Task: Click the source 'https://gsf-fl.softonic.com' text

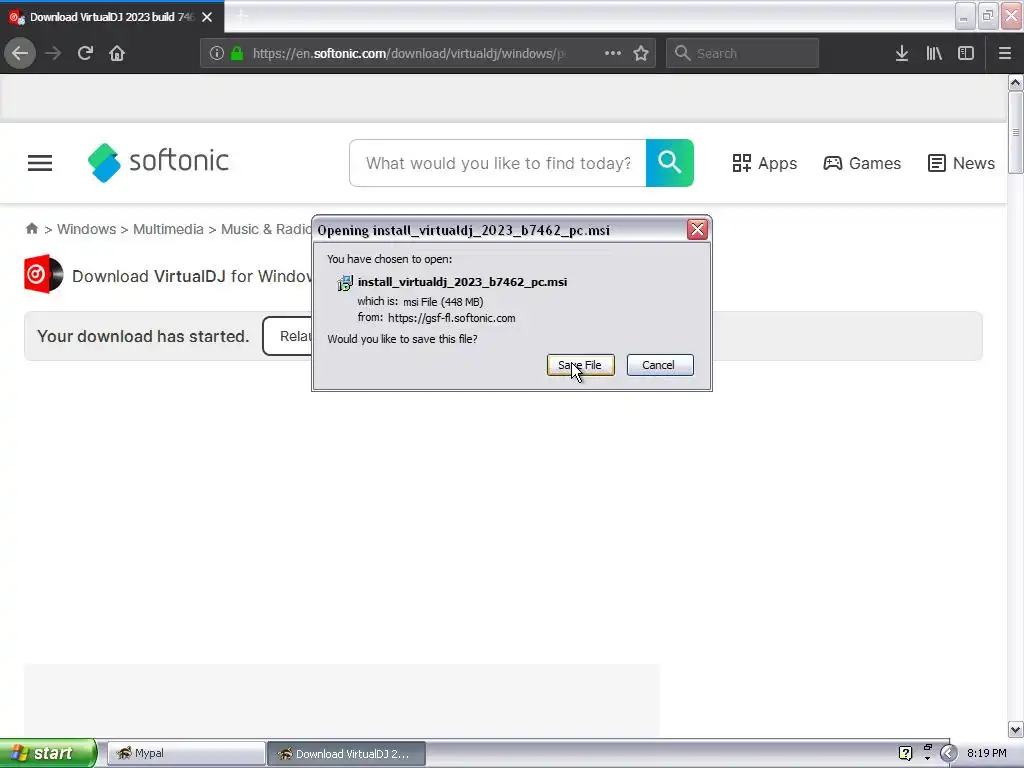Action: pos(451,318)
